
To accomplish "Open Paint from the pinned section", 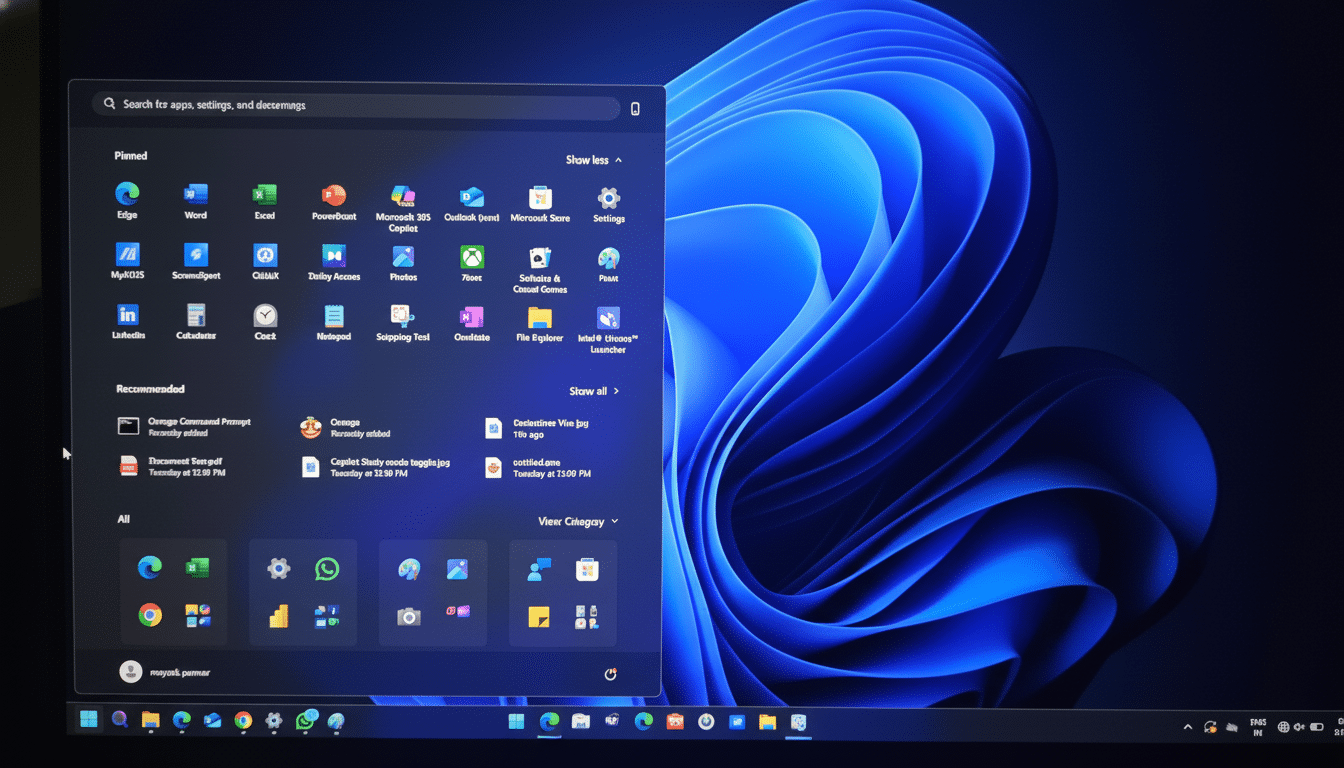I will pos(608,260).
